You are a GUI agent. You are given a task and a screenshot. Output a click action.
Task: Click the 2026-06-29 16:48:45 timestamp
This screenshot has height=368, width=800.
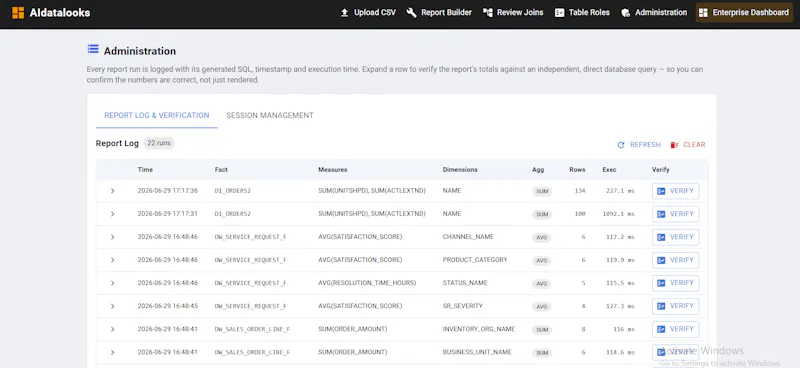point(167,306)
